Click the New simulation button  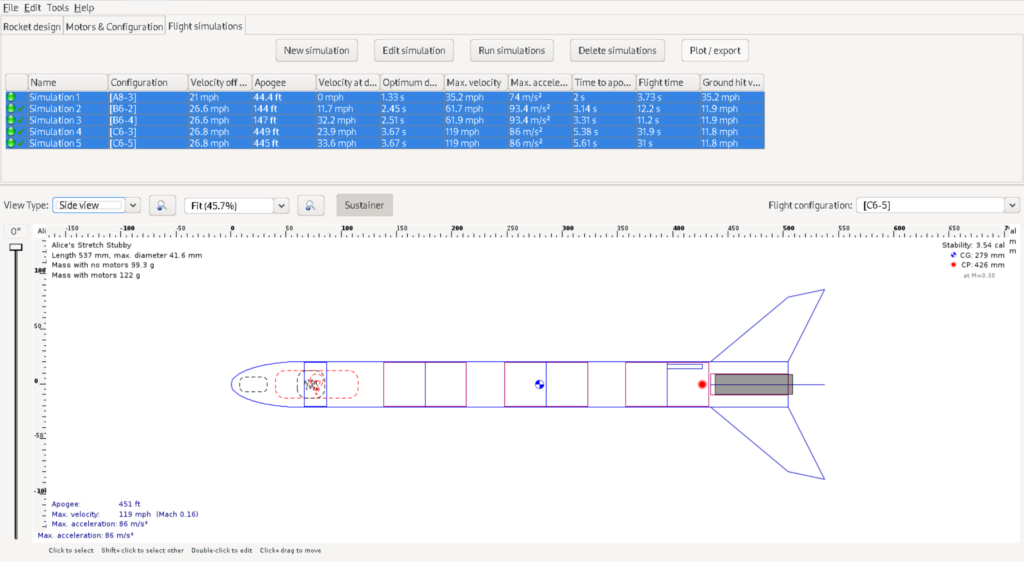tap(316, 50)
